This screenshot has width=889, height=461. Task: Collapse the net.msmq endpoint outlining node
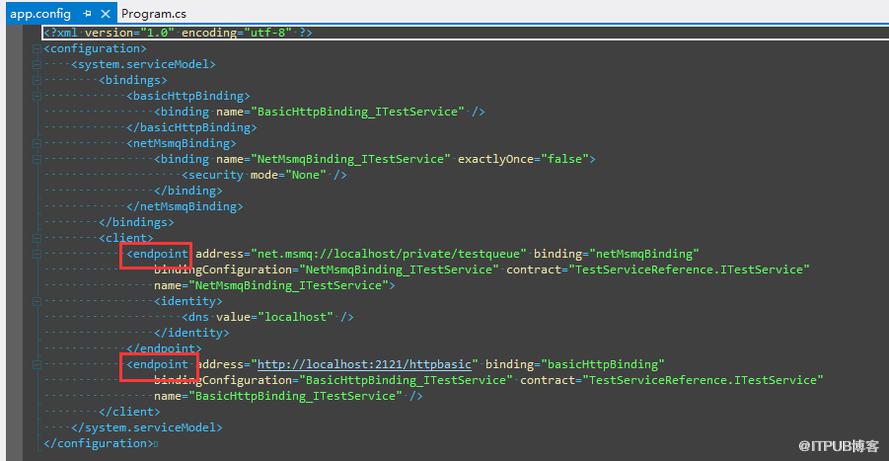click(x=37, y=254)
